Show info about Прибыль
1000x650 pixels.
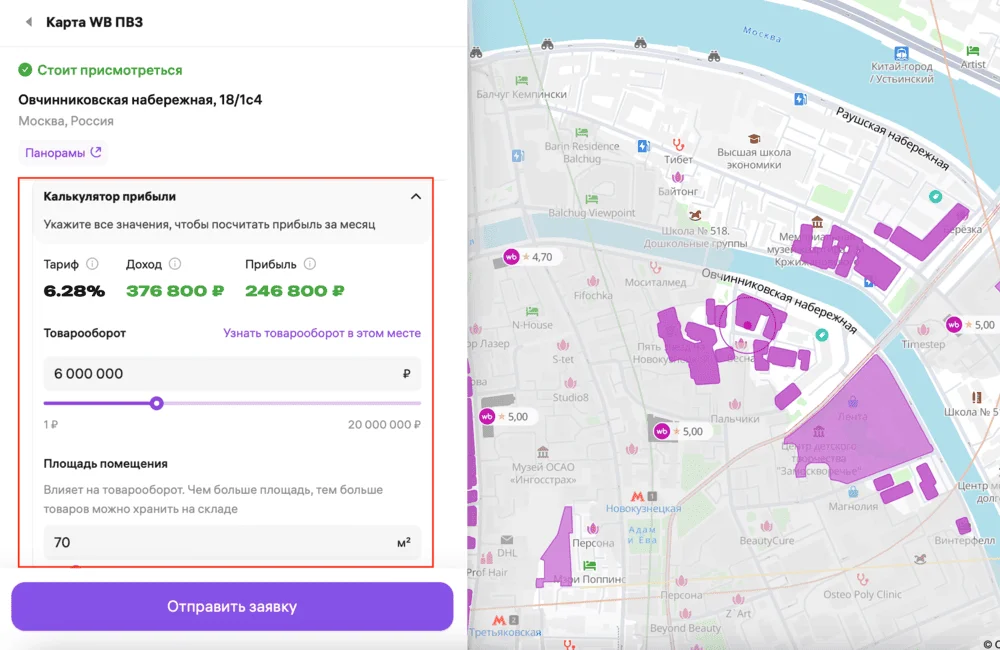click(x=310, y=263)
